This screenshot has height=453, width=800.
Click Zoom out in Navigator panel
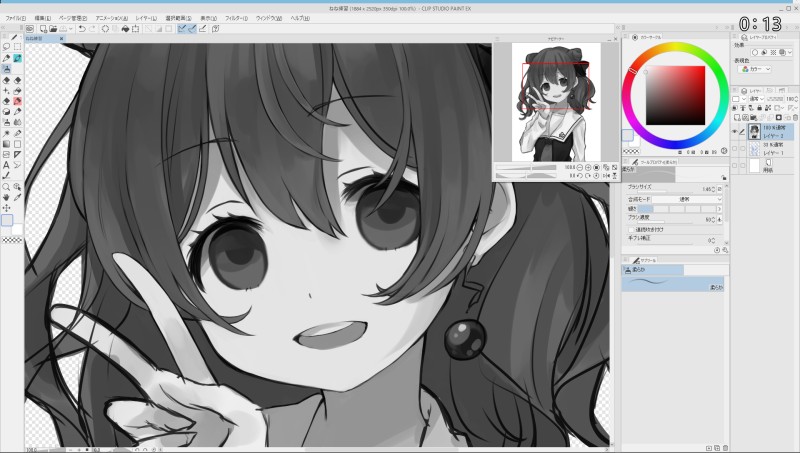pyautogui.click(x=580, y=167)
